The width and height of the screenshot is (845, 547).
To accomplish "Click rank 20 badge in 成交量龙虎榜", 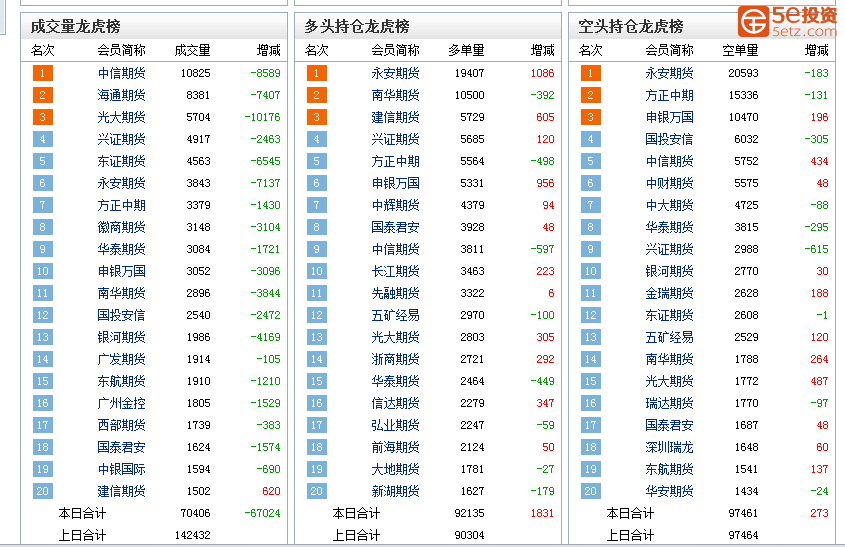I will click(x=43, y=491).
